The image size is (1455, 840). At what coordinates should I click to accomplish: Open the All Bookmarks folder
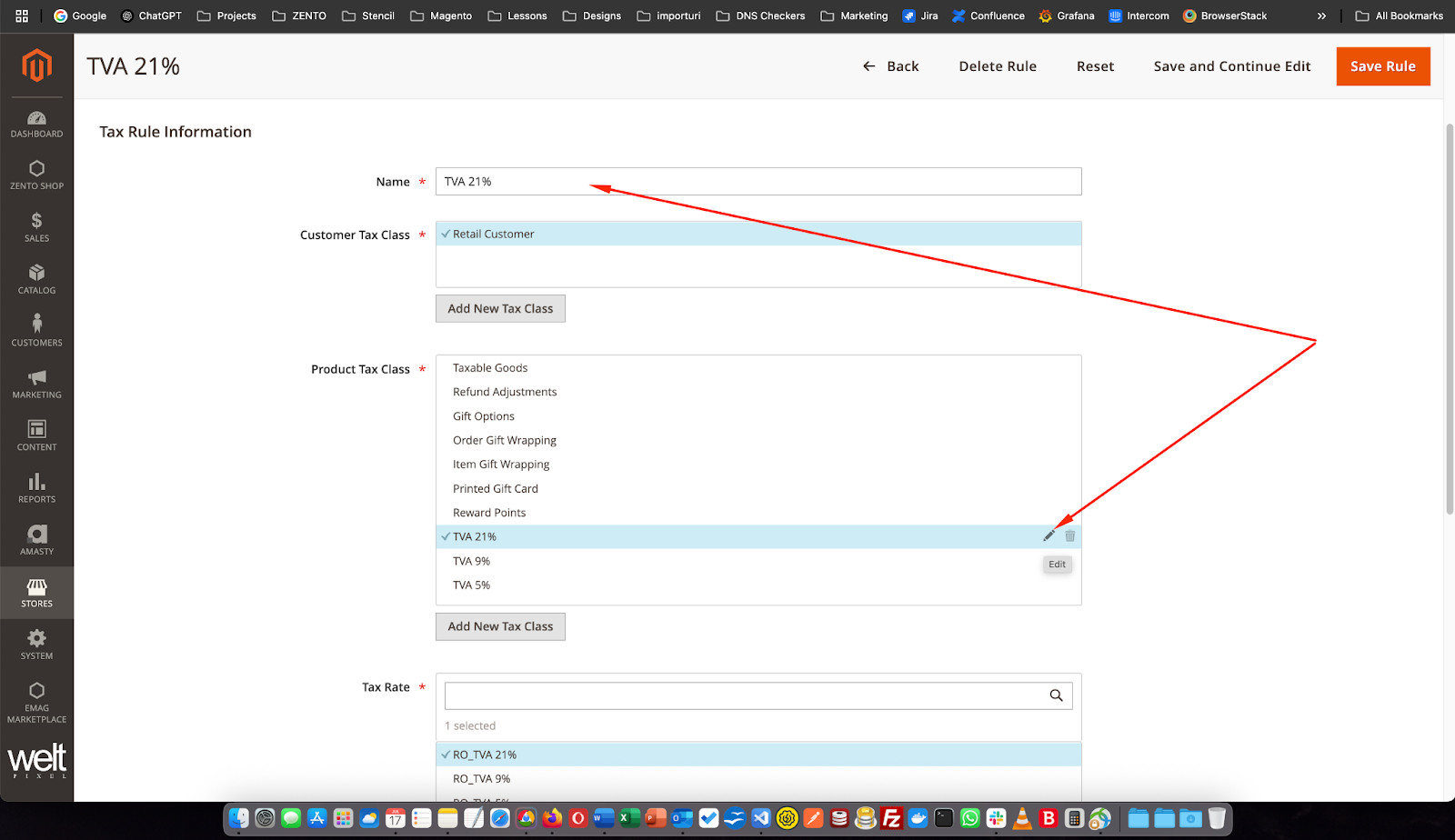(x=1399, y=15)
